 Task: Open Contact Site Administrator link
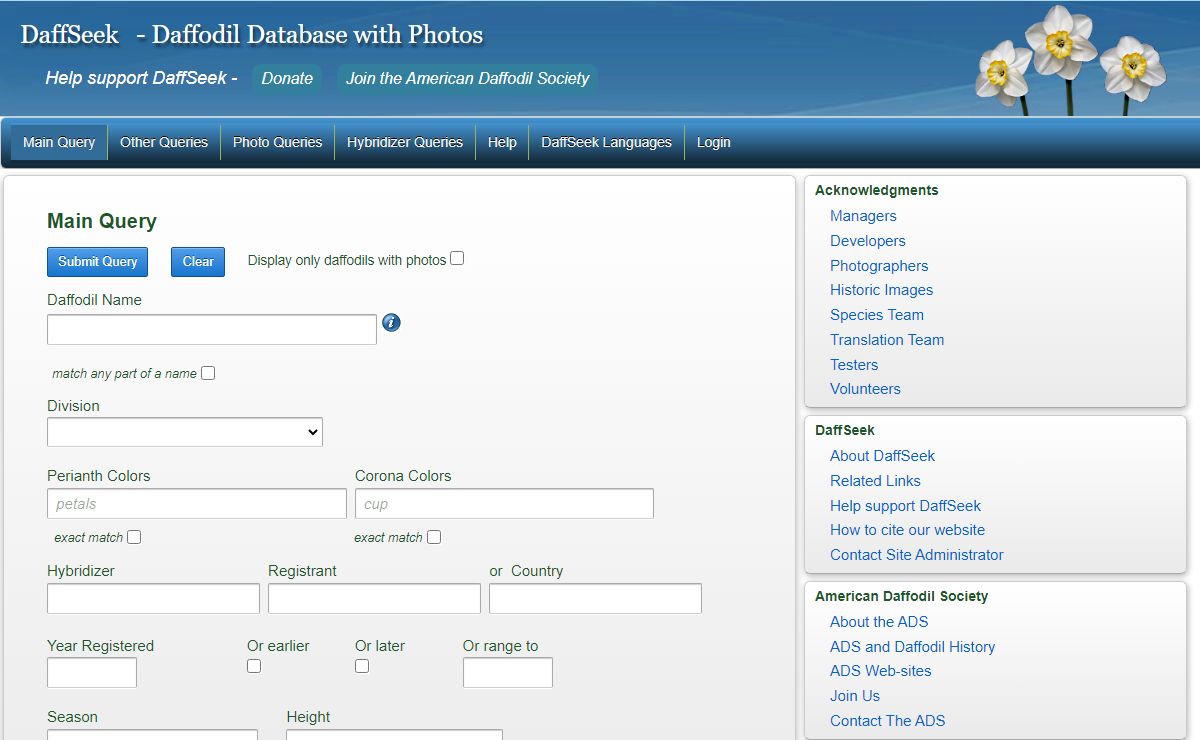[x=917, y=555]
